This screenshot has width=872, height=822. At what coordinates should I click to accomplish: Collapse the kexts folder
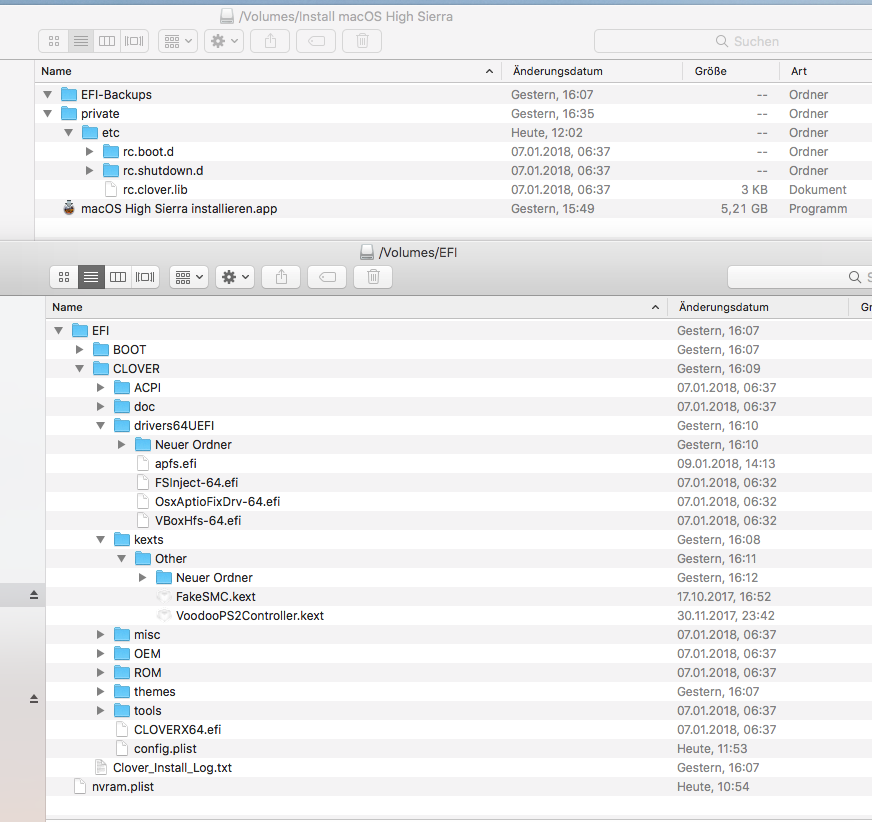click(x=101, y=539)
